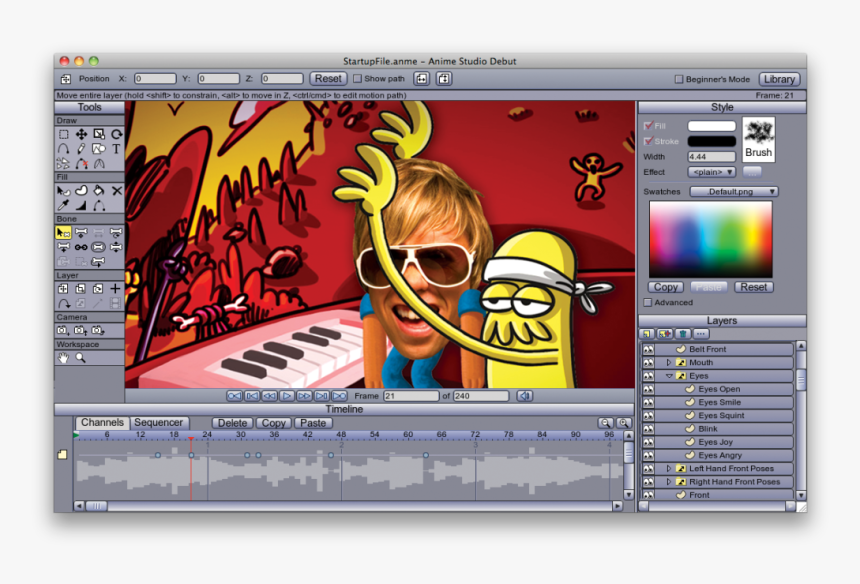Toggle the audio mute speaker icon
This screenshot has height=584, width=860.
[x=524, y=396]
